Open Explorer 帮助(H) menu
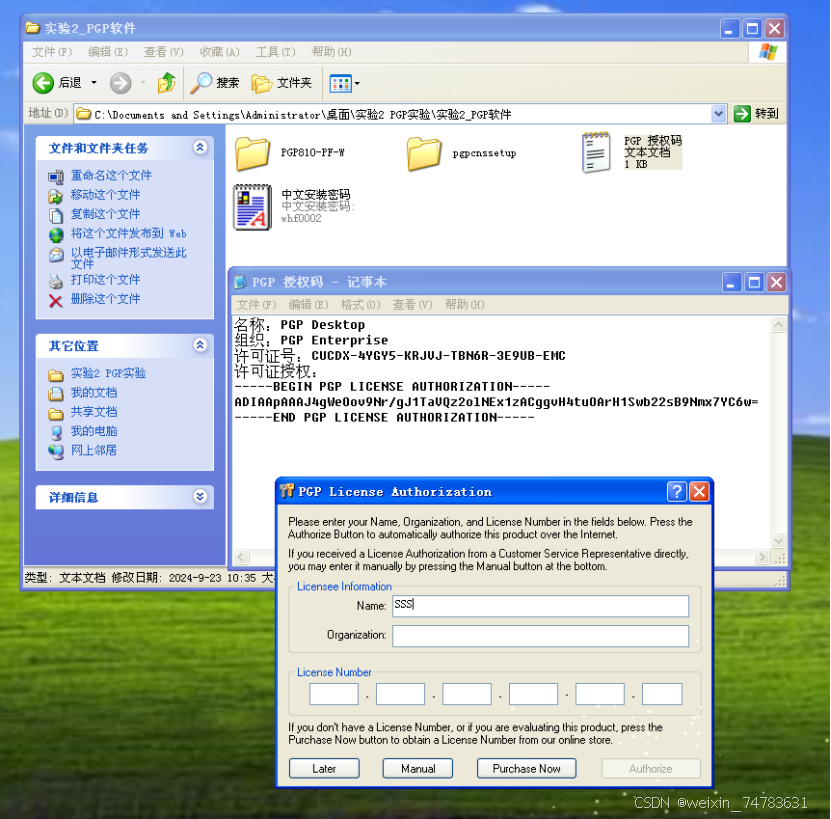The width and height of the screenshot is (831, 819). (331, 52)
